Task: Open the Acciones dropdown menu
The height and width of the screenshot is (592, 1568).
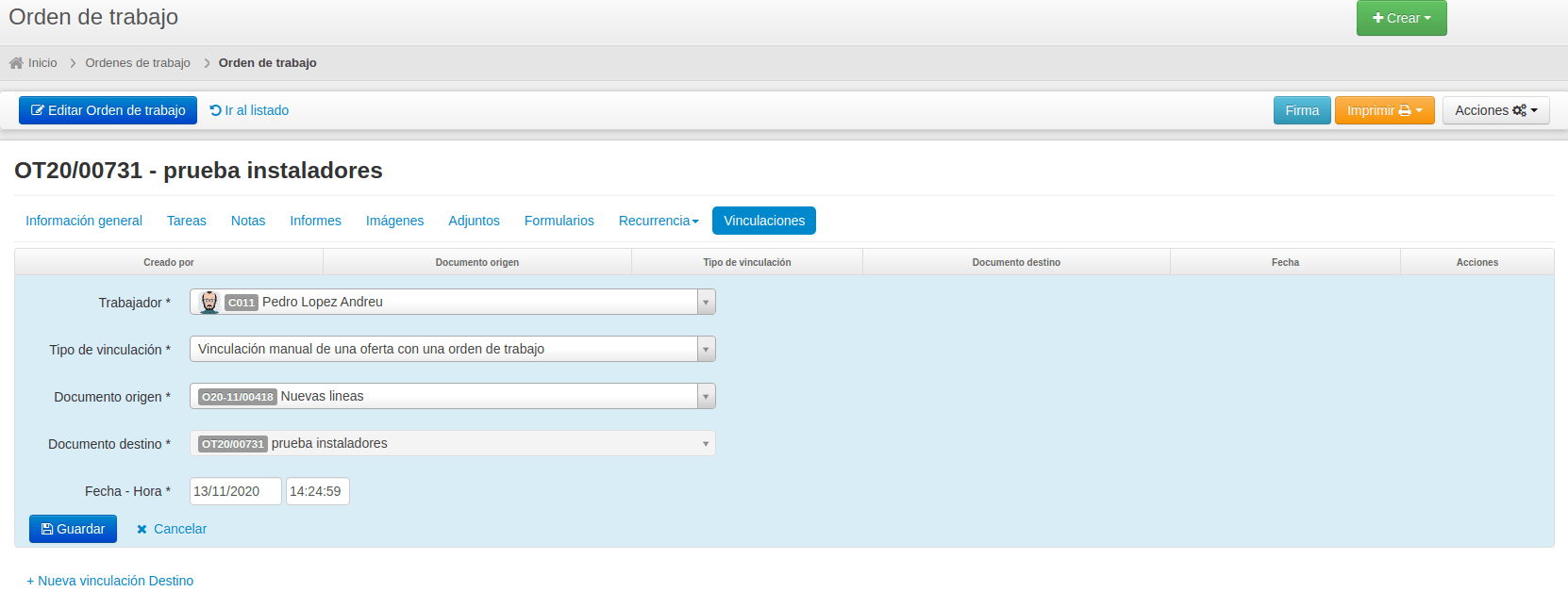Action: tap(1495, 110)
